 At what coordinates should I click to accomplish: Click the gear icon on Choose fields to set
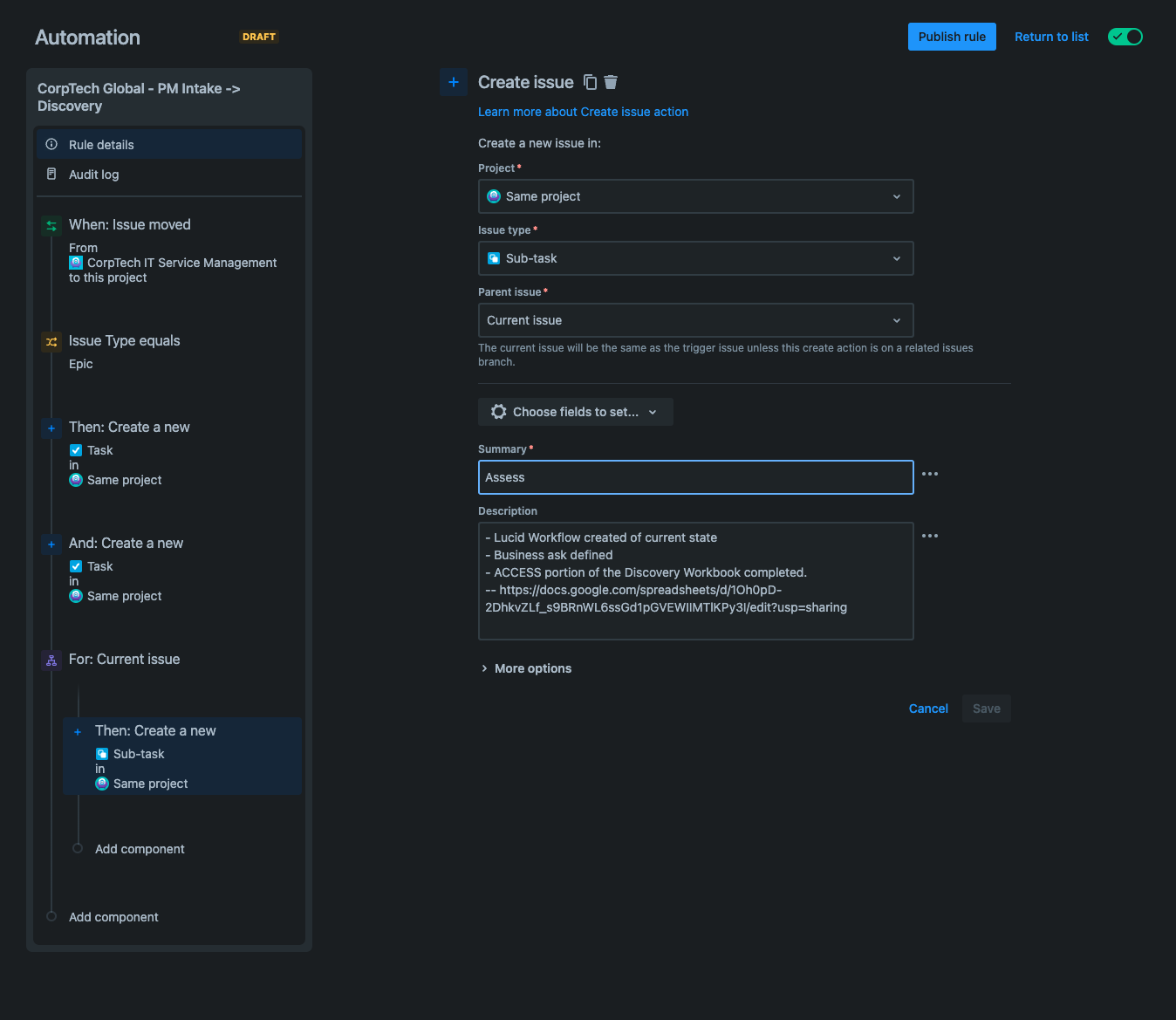tap(498, 411)
